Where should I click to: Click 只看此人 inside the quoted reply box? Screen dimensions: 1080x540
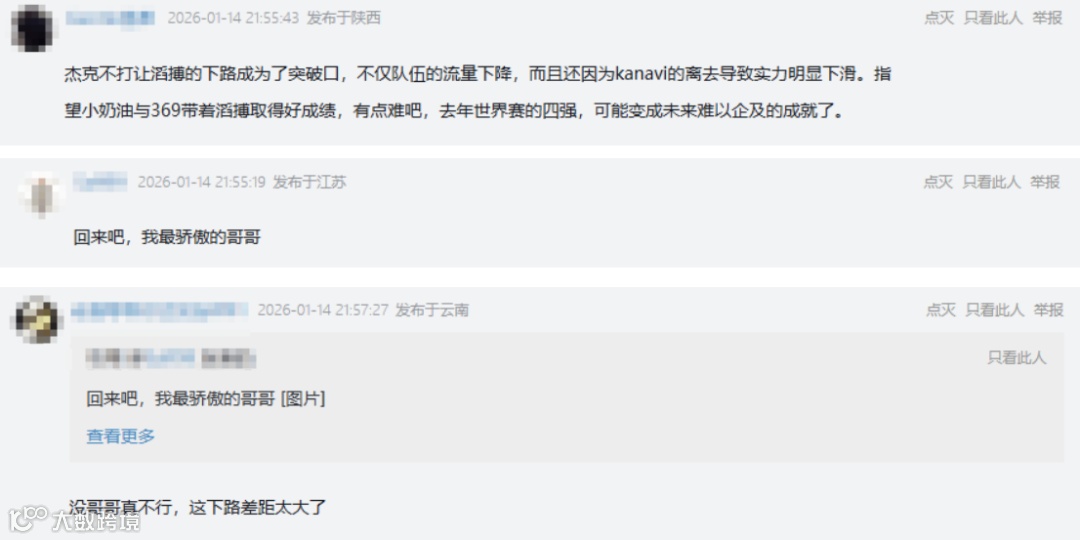(1017, 357)
